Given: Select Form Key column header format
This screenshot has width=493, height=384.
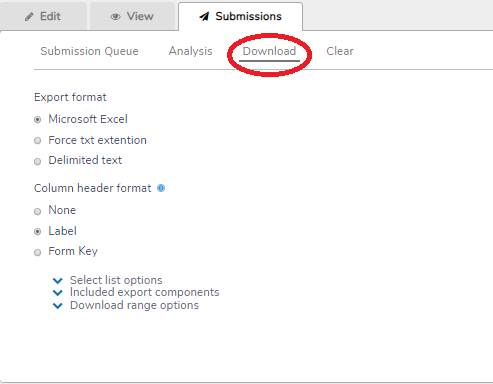Looking at the screenshot, I should (38, 253).
